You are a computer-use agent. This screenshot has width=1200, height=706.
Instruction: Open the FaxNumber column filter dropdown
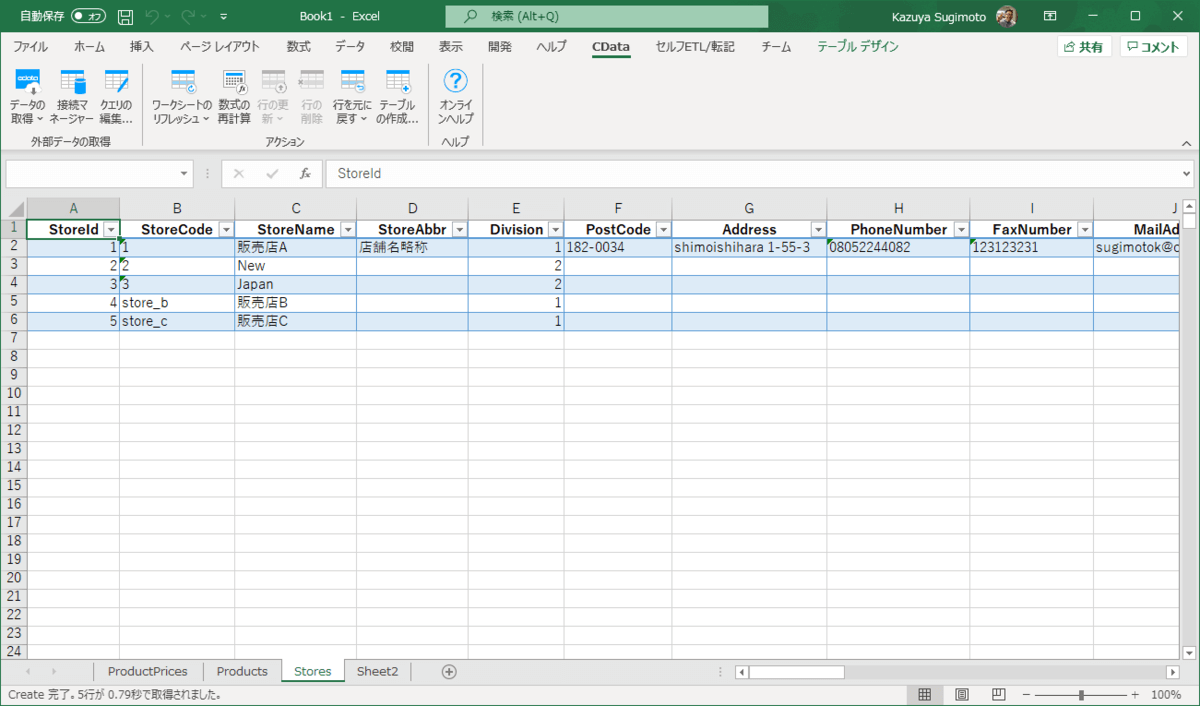point(1084,230)
